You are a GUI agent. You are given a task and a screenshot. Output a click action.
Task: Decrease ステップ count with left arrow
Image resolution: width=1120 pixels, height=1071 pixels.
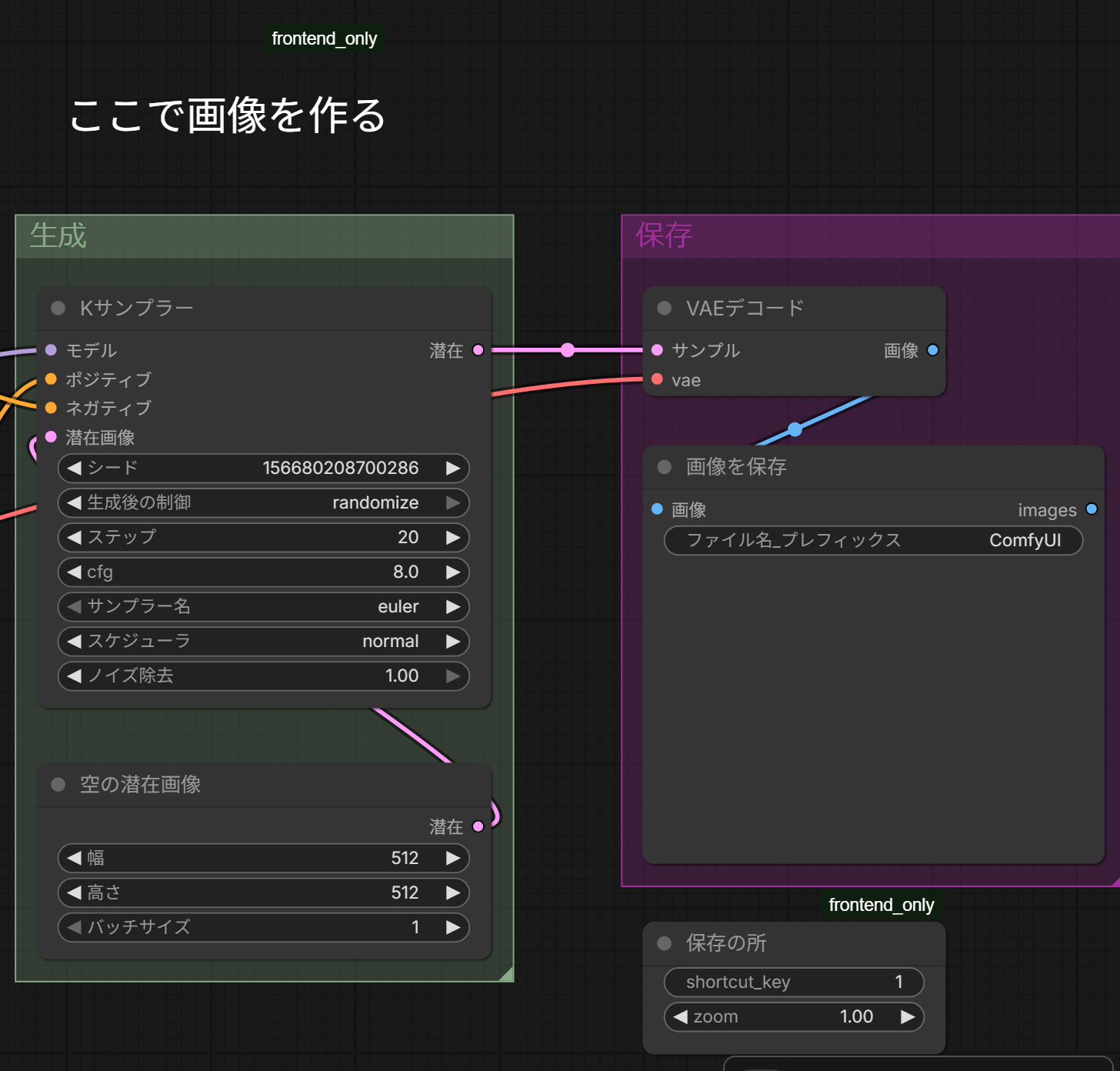tap(74, 538)
